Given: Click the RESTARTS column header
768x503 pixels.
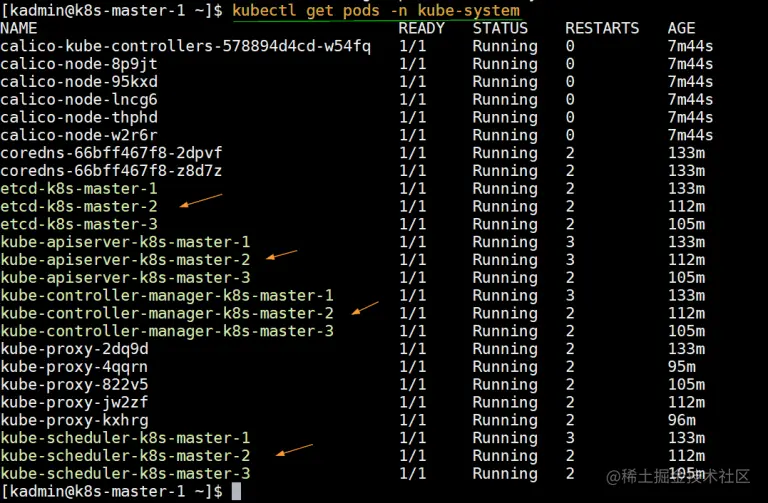Looking at the screenshot, I should [602, 28].
